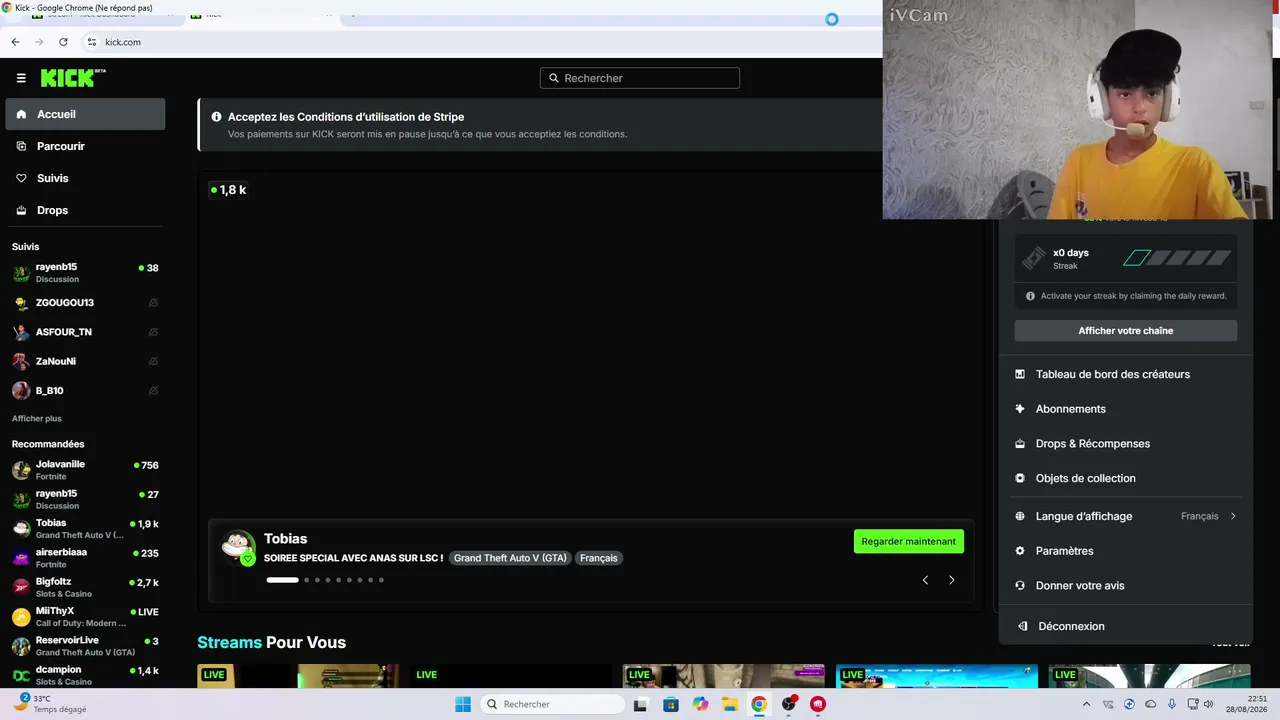Open the hamburger sidebar menu
The height and width of the screenshot is (720, 1280).
point(21,78)
